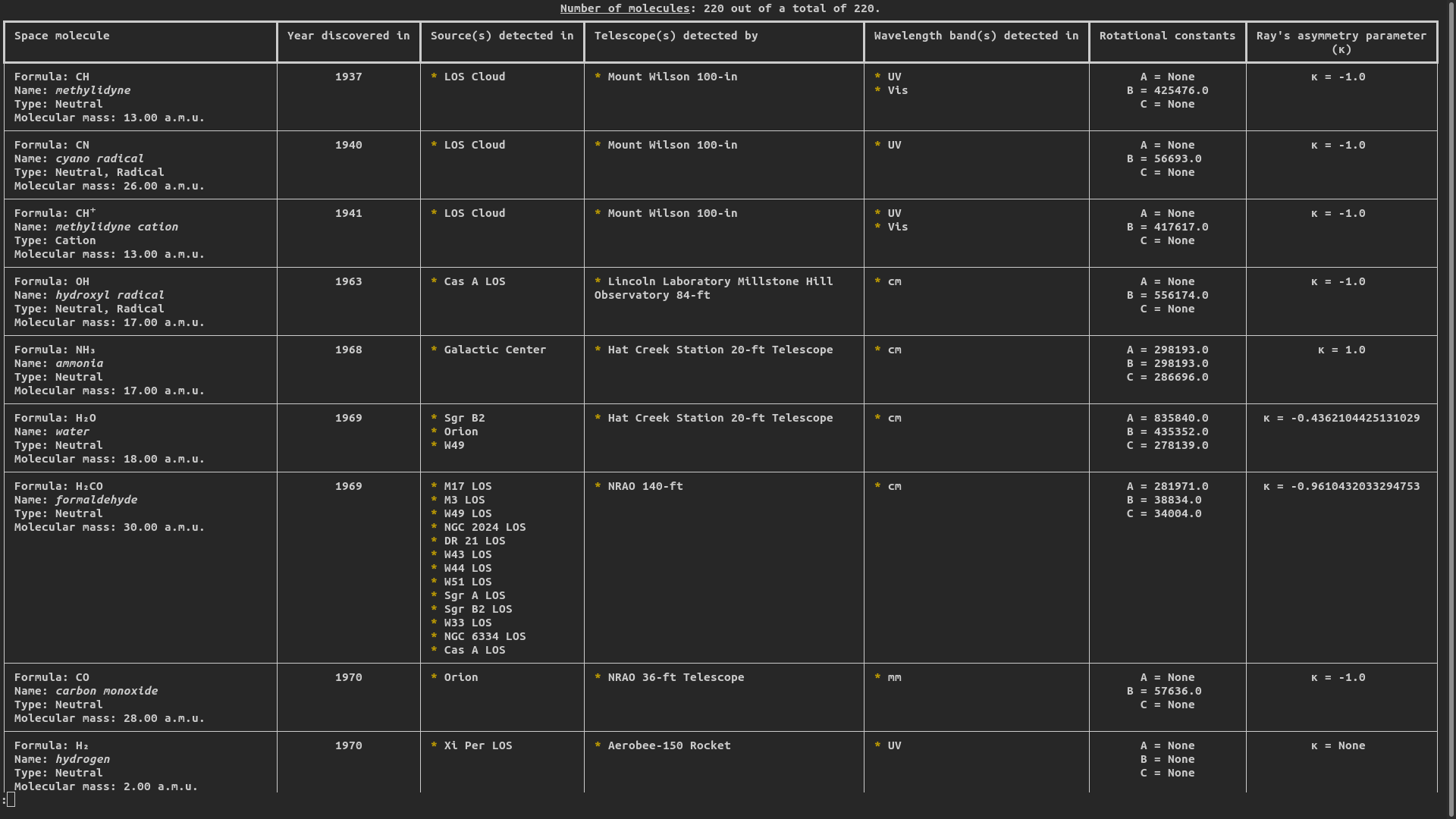Image resolution: width=1456 pixels, height=819 pixels.
Task: Click the pager prompt cursor at bottom
Action: [x=11, y=799]
